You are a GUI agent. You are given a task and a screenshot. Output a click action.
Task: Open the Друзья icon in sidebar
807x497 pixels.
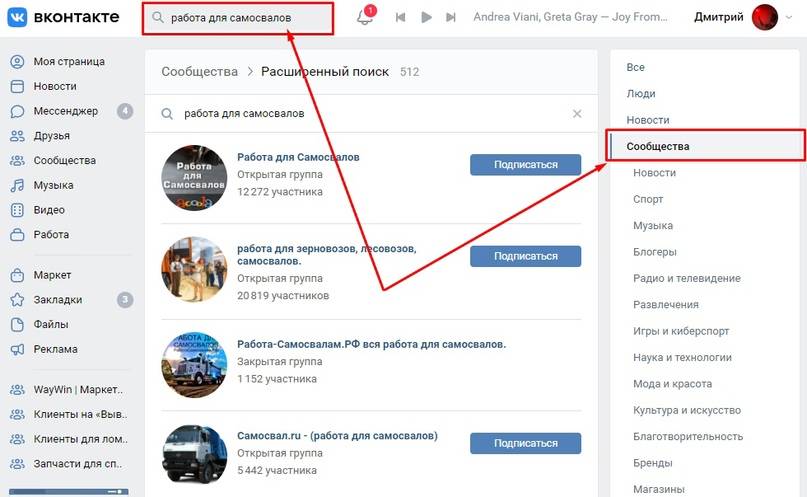tap(17, 136)
